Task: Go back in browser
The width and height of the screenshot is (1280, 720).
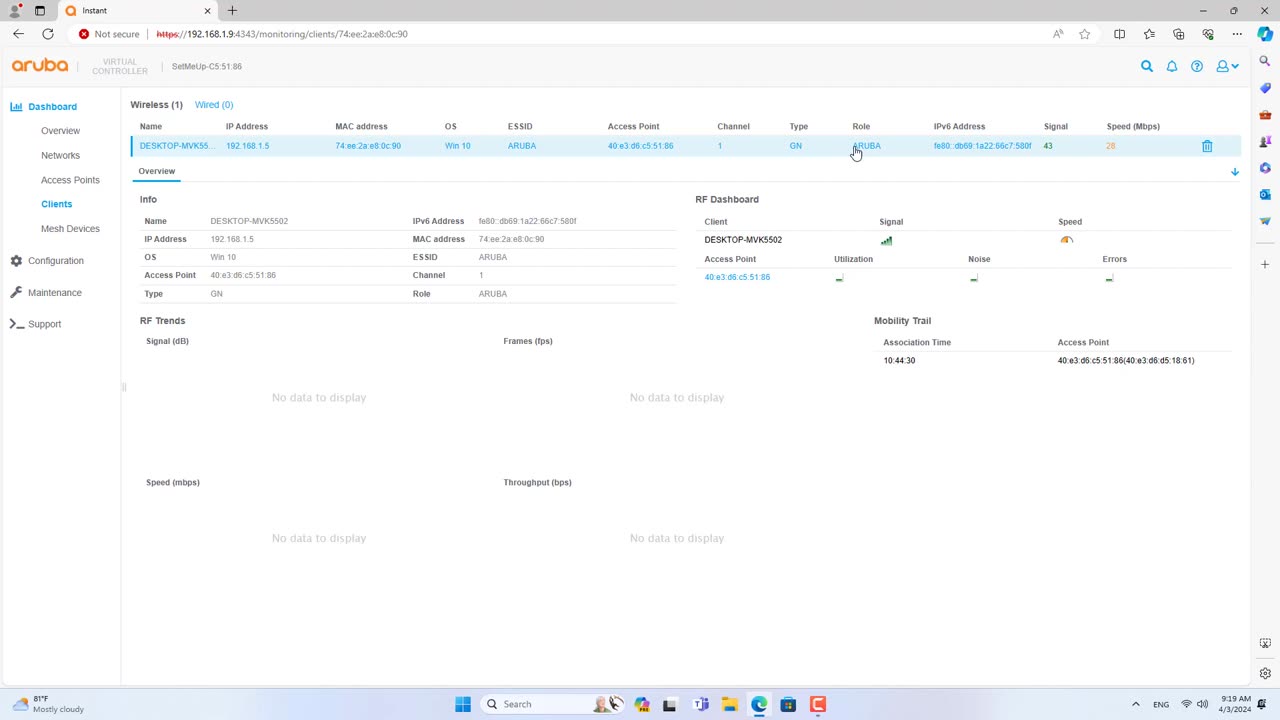Action: point(18,34)
